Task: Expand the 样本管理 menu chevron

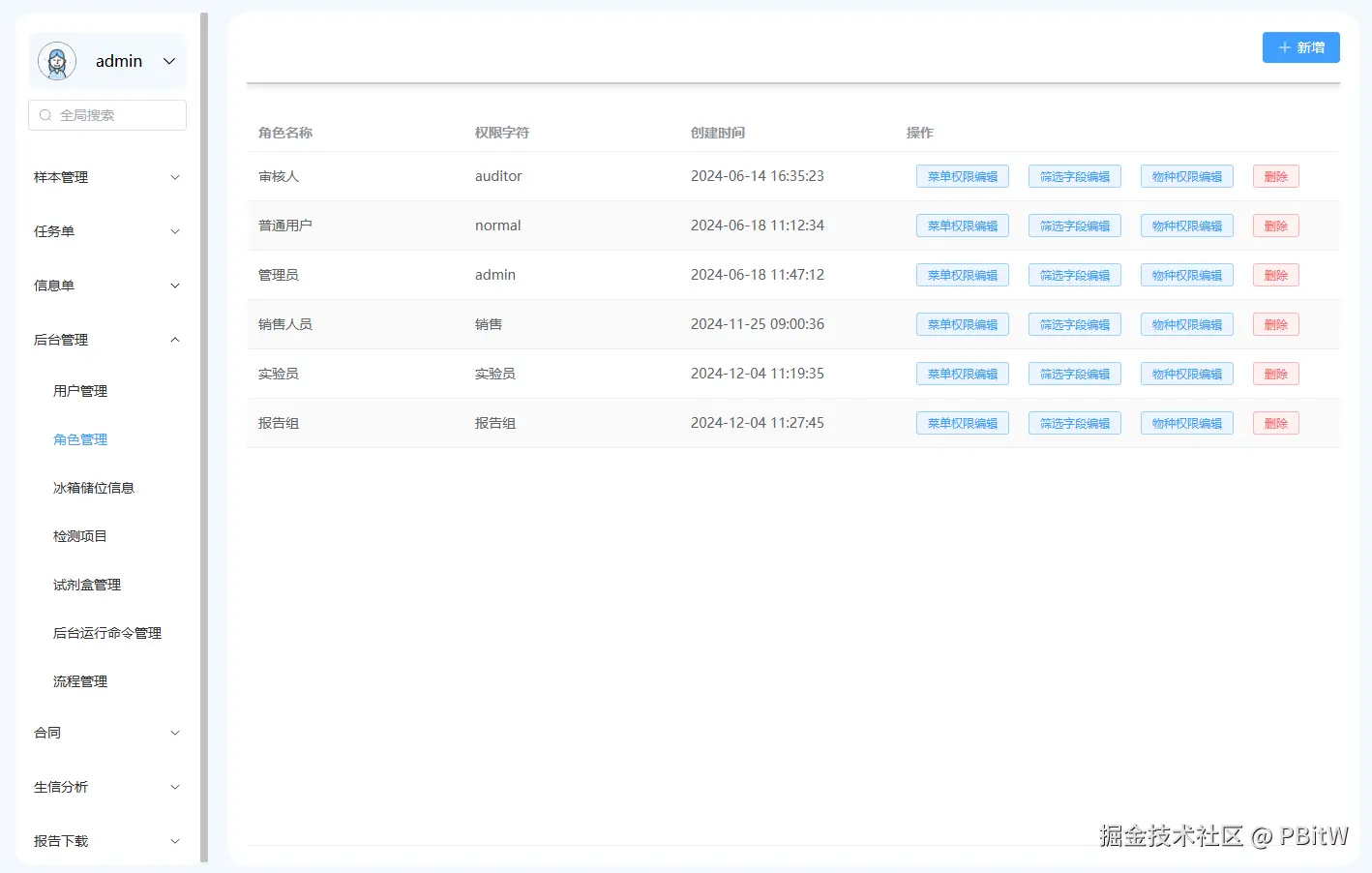Action: 175,177
